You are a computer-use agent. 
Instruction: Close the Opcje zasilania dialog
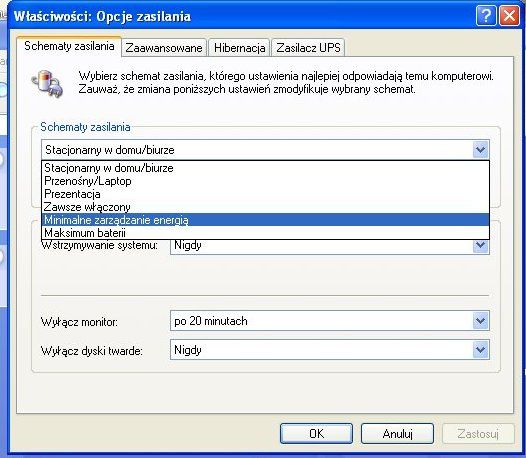[x=510, y=15]
